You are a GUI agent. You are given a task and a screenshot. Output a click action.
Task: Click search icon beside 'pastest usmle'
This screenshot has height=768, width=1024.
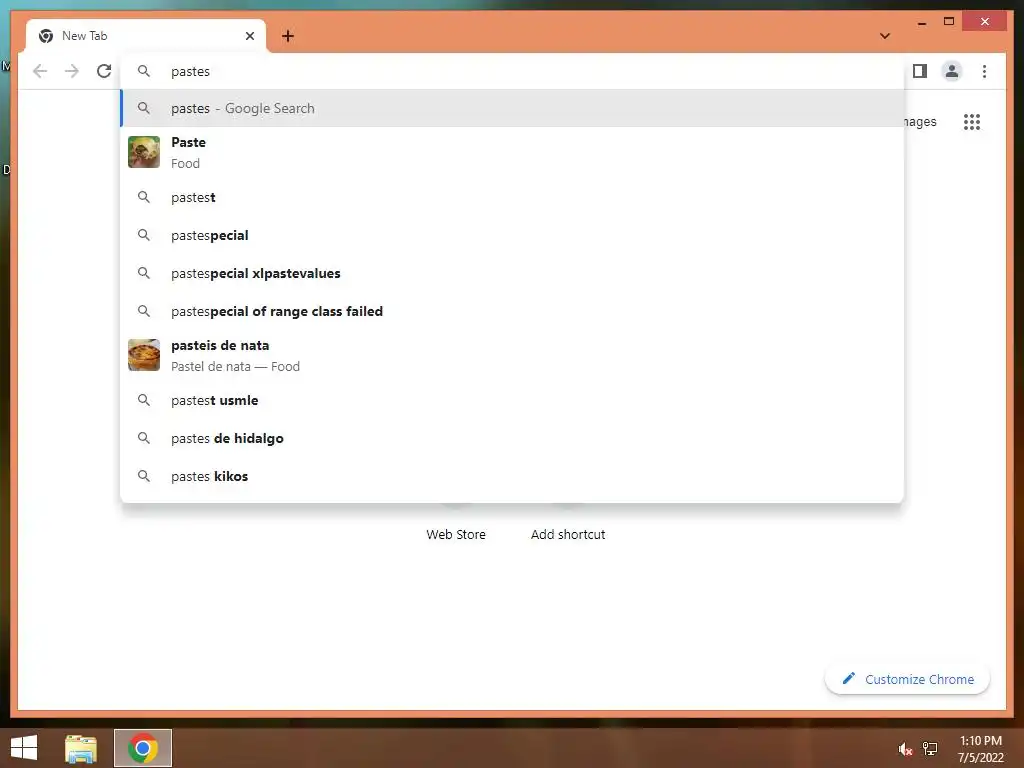144,400
